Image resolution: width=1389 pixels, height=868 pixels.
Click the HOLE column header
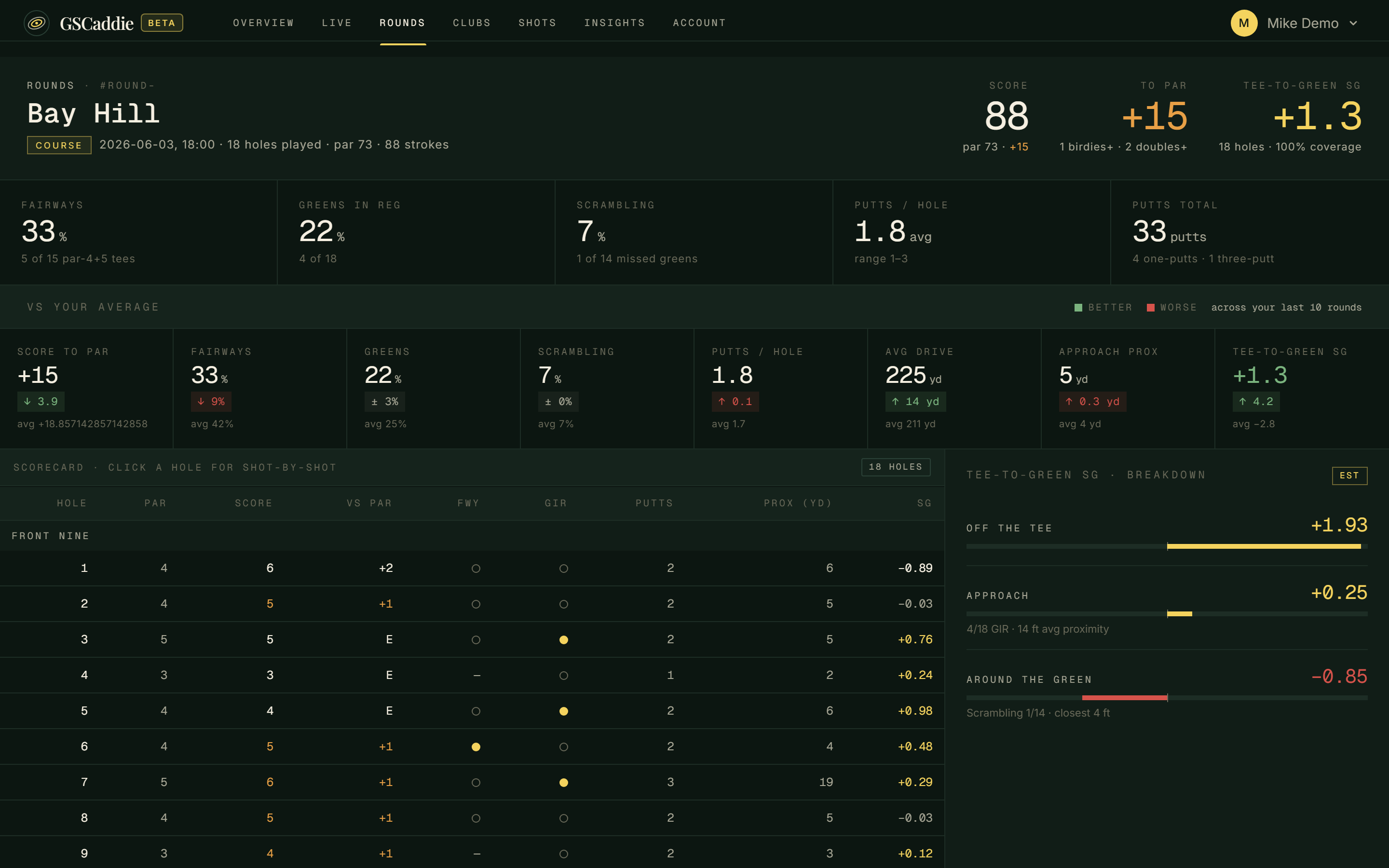[x=72, y=503]
